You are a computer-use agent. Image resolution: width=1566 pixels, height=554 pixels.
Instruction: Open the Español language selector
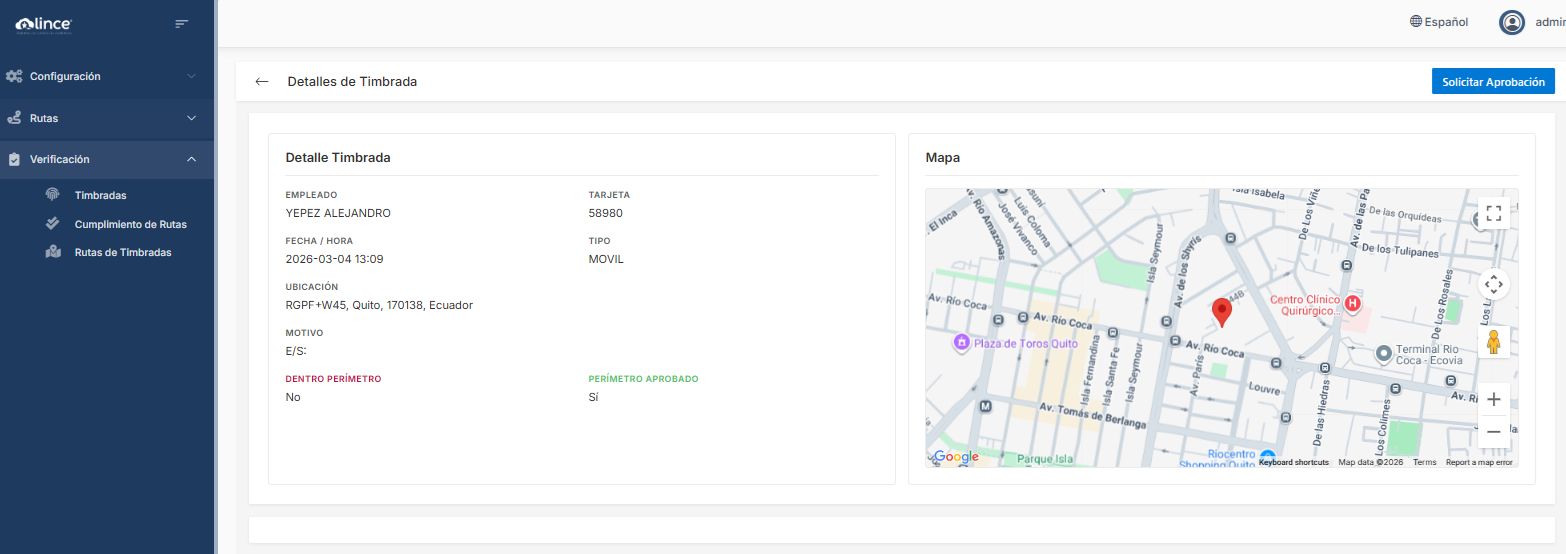click(1439, 22)
